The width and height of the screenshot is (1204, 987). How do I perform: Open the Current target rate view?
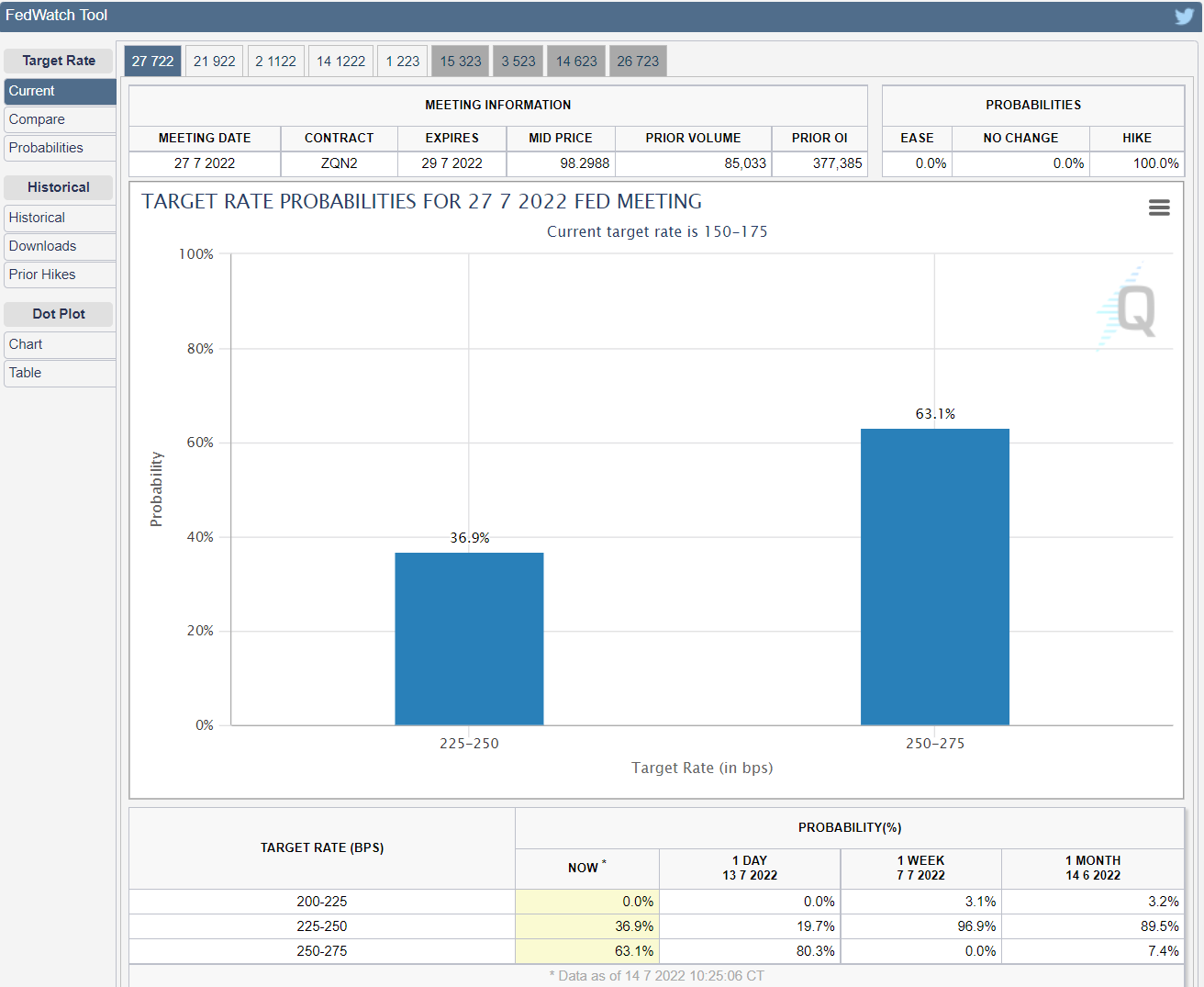point(60,91)
